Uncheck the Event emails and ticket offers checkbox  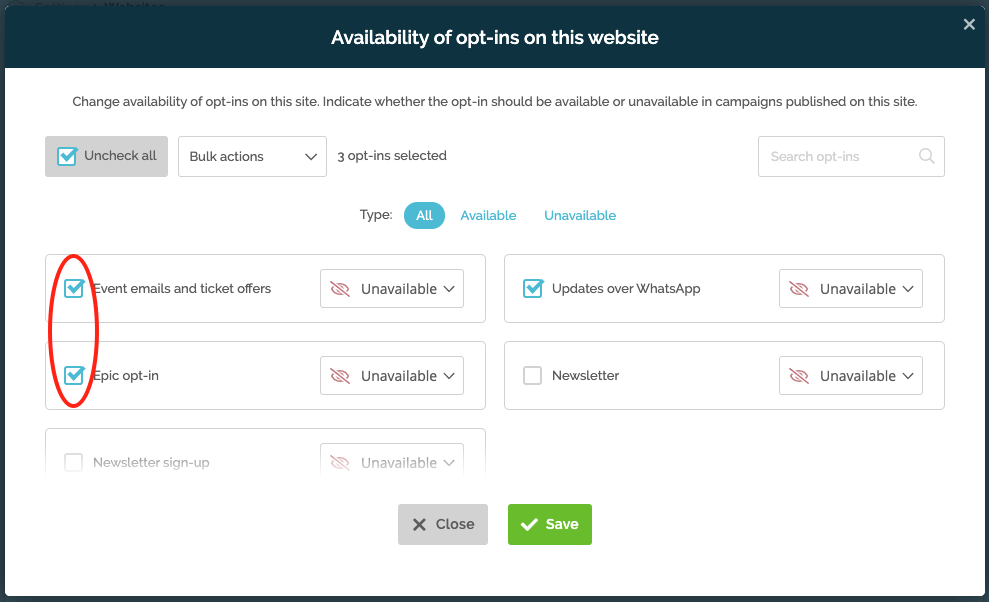pos(74,288)
